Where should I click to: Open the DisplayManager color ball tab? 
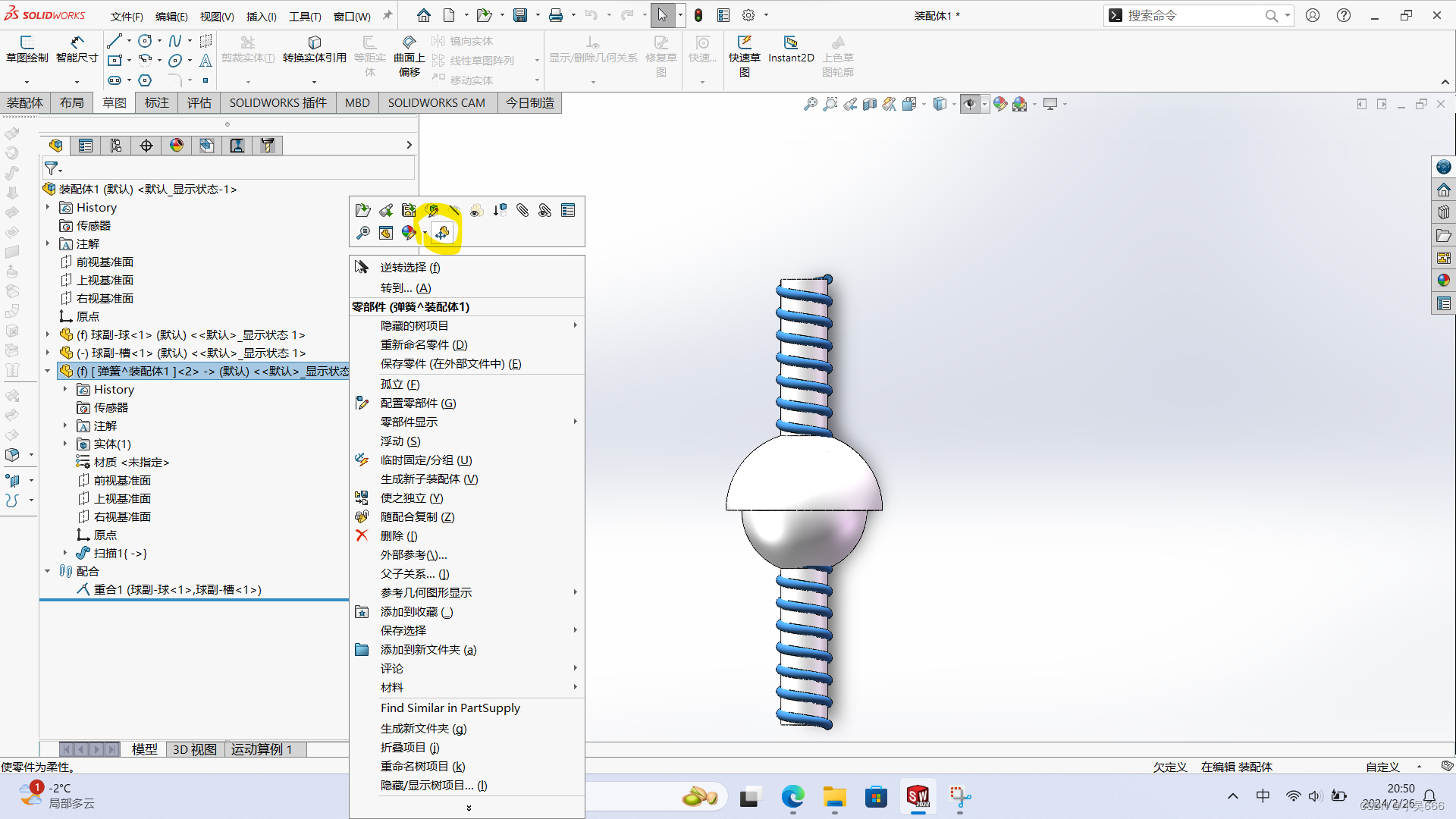tap(177, 146)
